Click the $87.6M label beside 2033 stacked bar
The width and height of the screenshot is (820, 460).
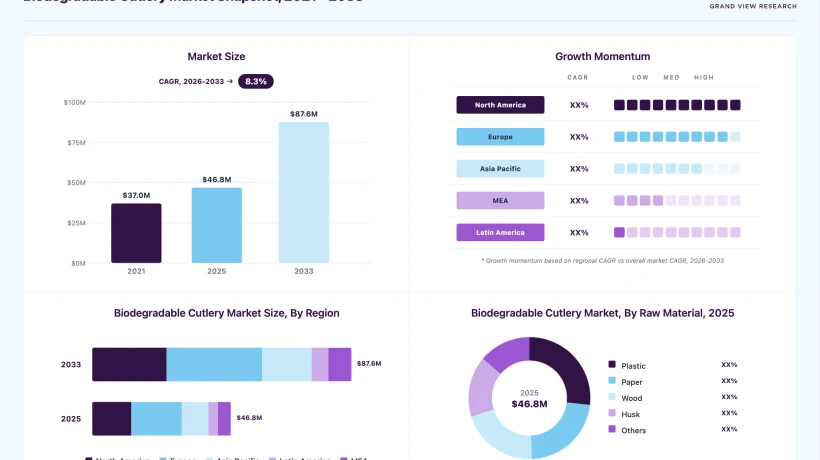click(369, 363)
